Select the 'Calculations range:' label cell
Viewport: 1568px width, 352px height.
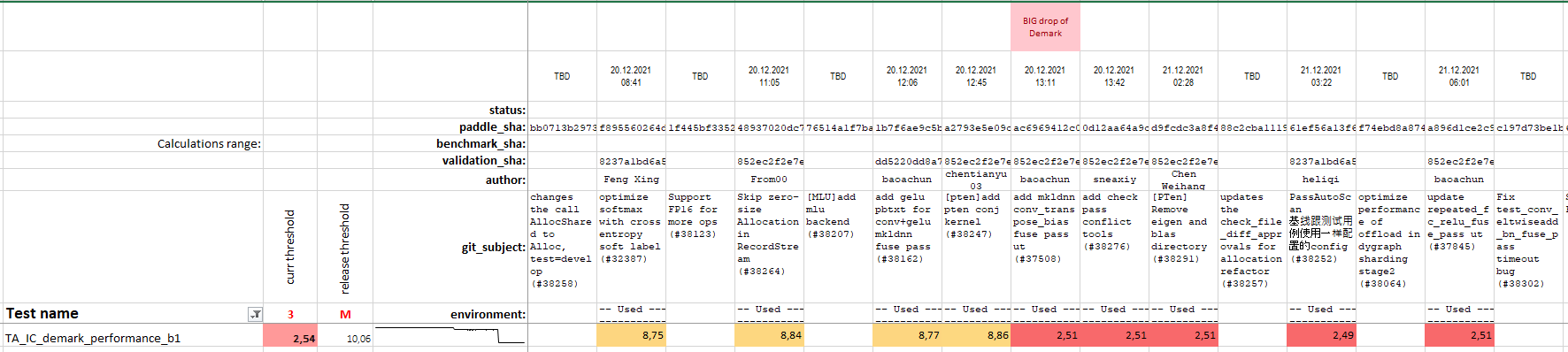133,143
